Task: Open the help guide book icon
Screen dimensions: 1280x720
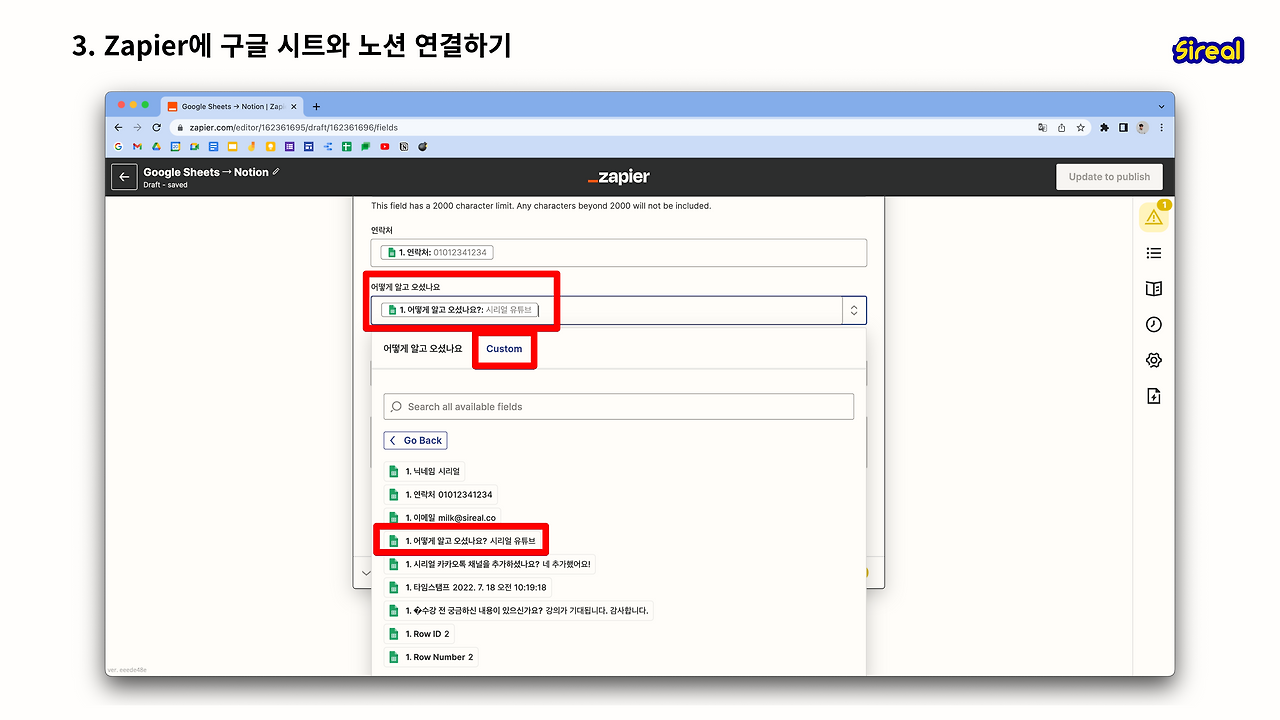Action: point(1154,289)
